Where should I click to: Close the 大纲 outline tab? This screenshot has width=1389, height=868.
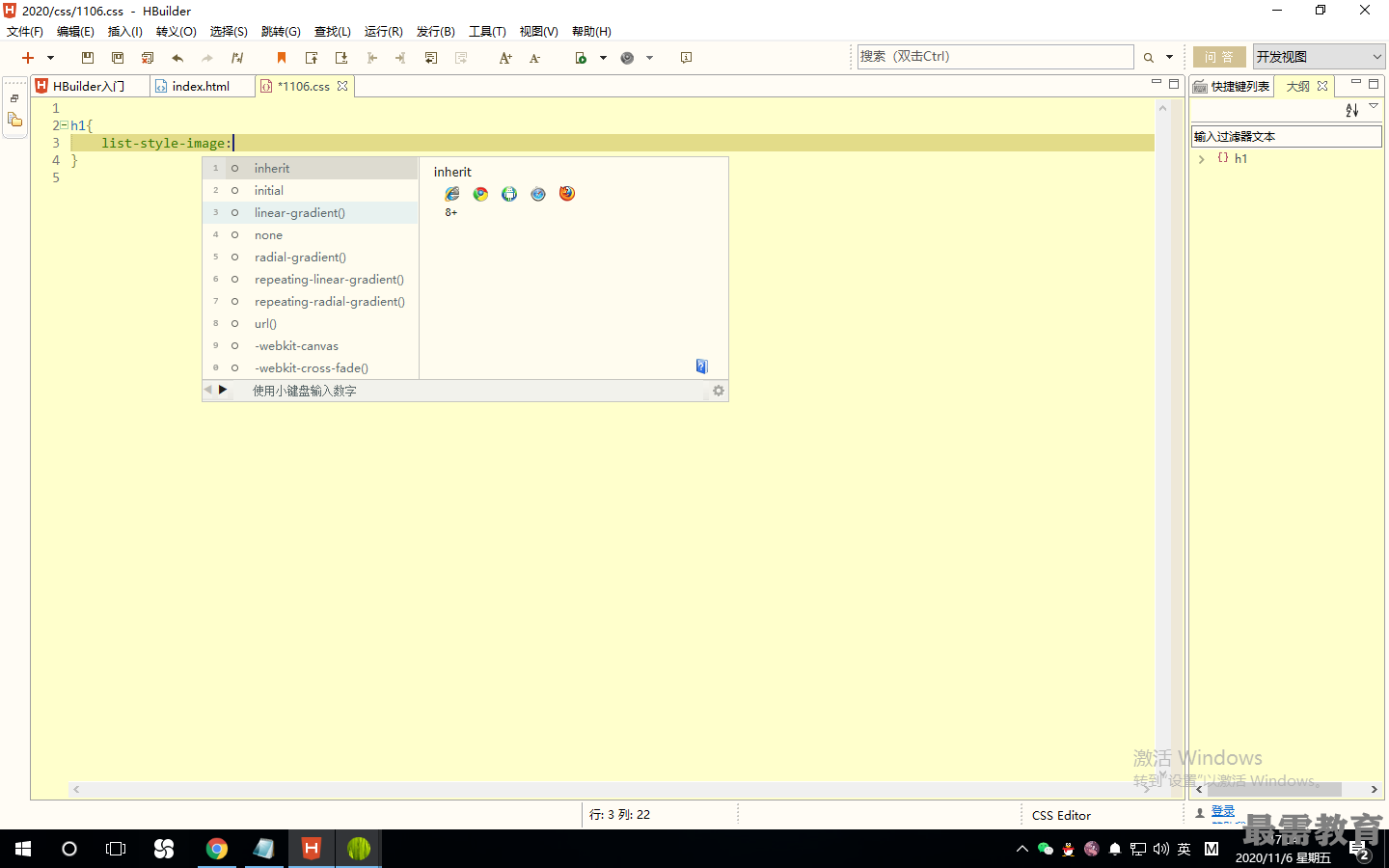click(1322, 86)
